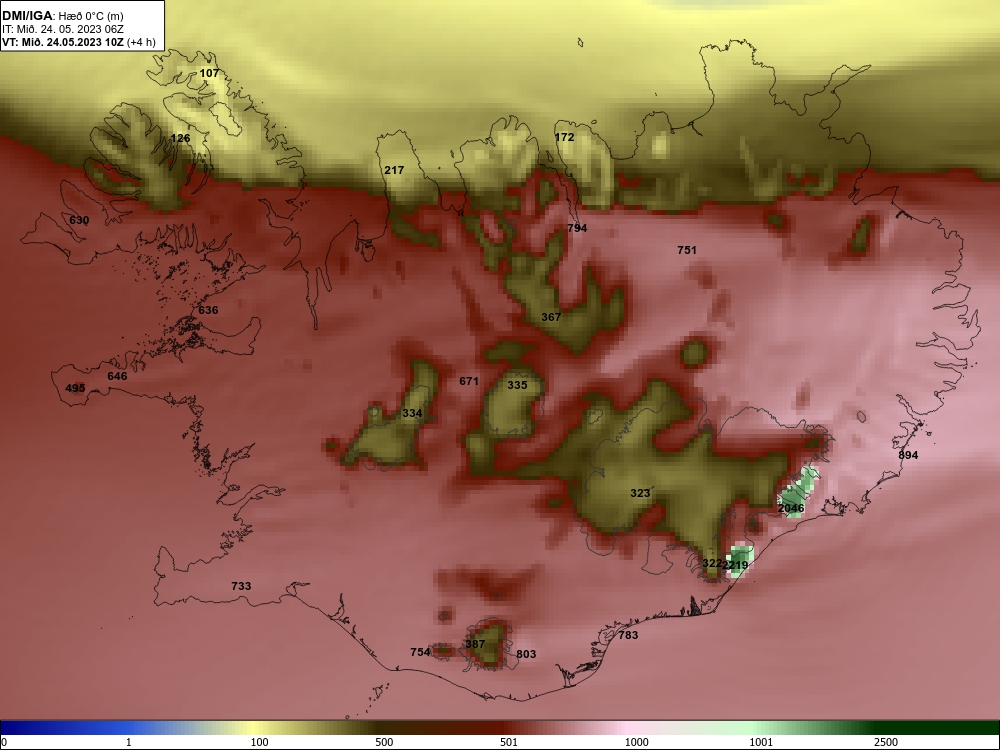The width and height of the screenshot is (1000, 750).
Task: Click the map value label 646
Action: pos(117,376)
